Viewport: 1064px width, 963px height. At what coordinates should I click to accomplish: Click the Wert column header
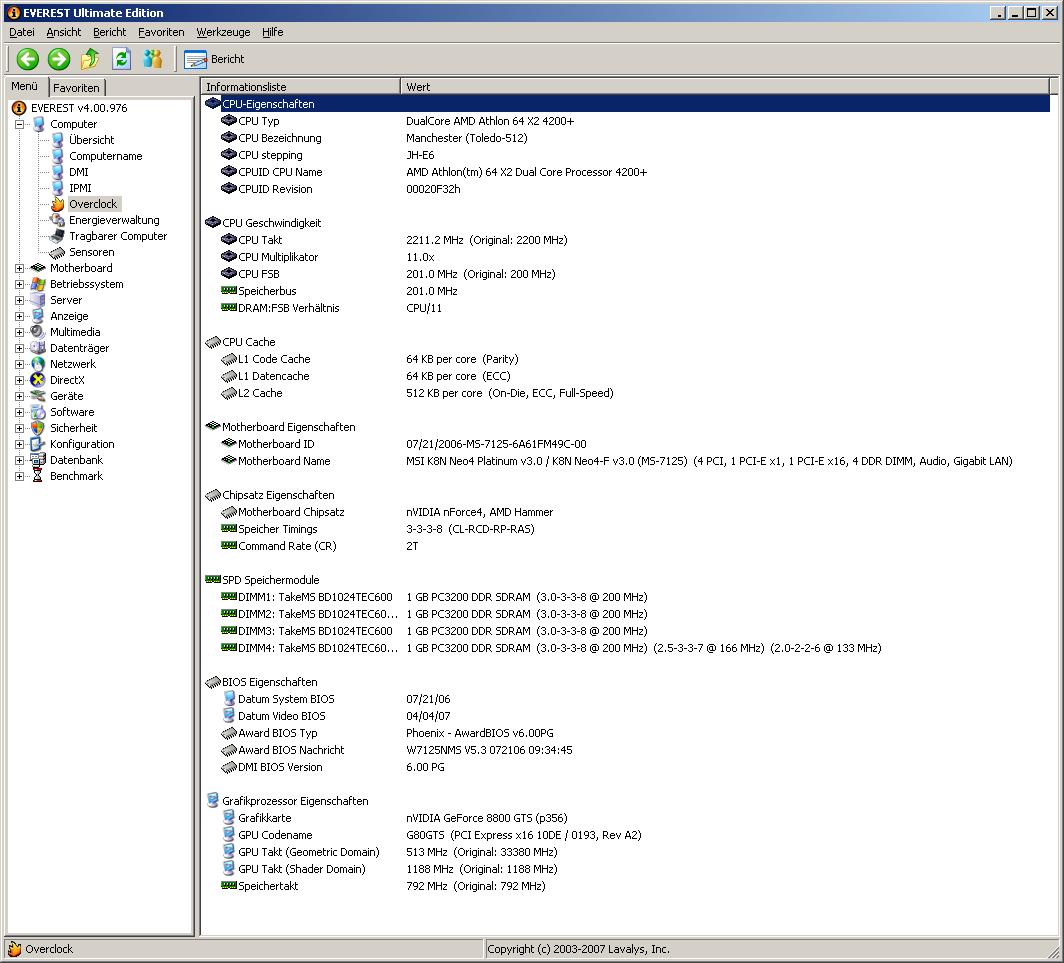click(x=725, y=87)
